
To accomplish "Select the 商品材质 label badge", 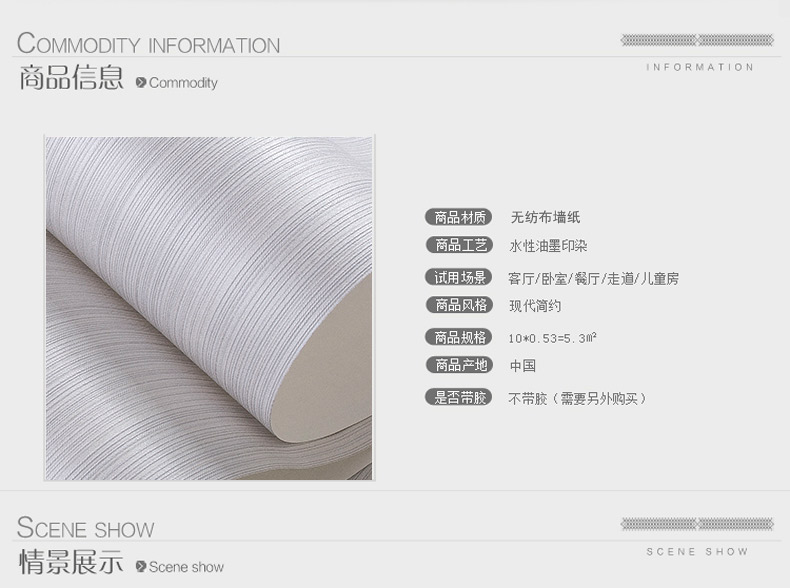I will coord(459,217).
